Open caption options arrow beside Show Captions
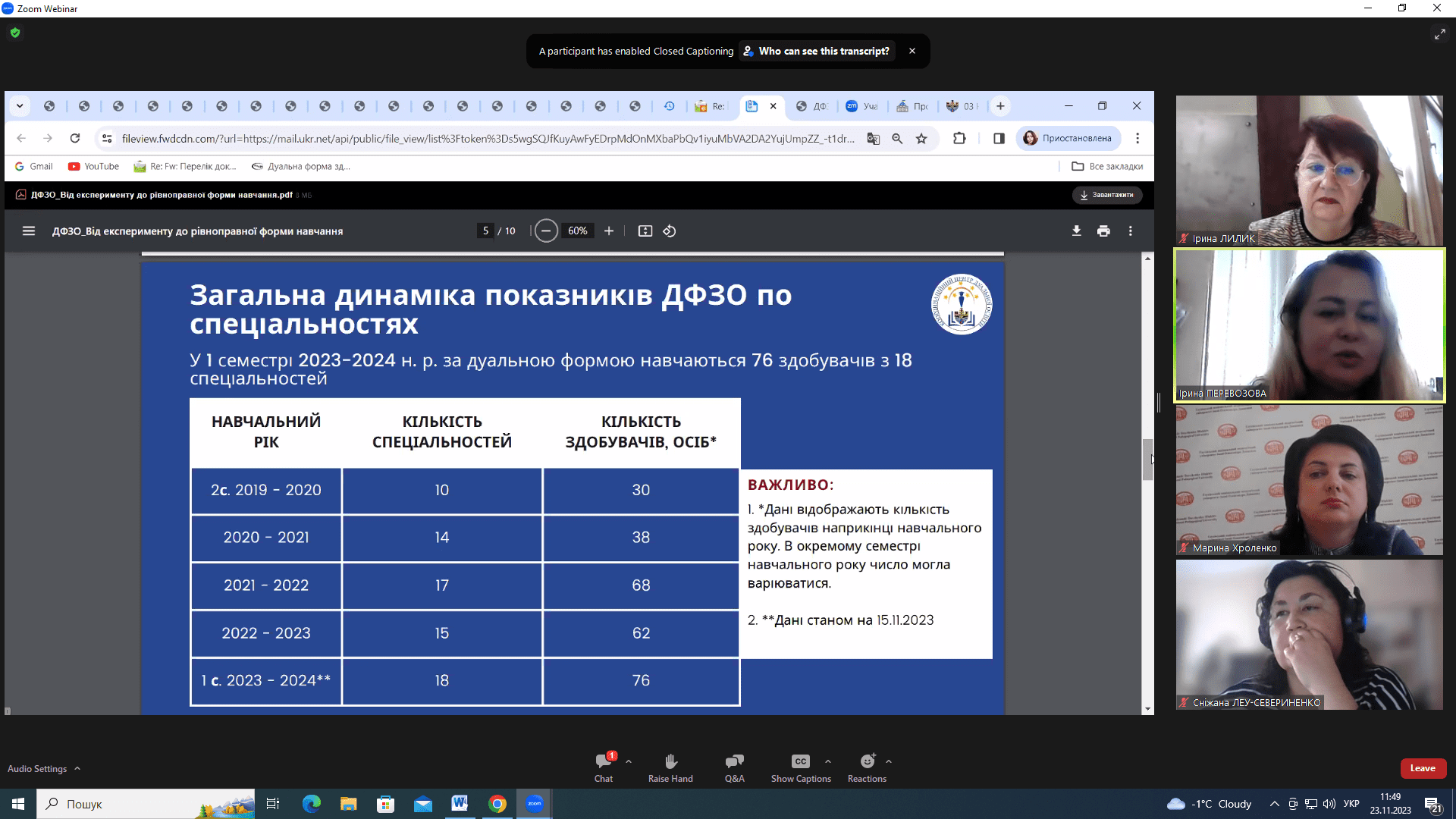Image resolution: width=1456 pixels, height=819 pixels. point(828,761)
